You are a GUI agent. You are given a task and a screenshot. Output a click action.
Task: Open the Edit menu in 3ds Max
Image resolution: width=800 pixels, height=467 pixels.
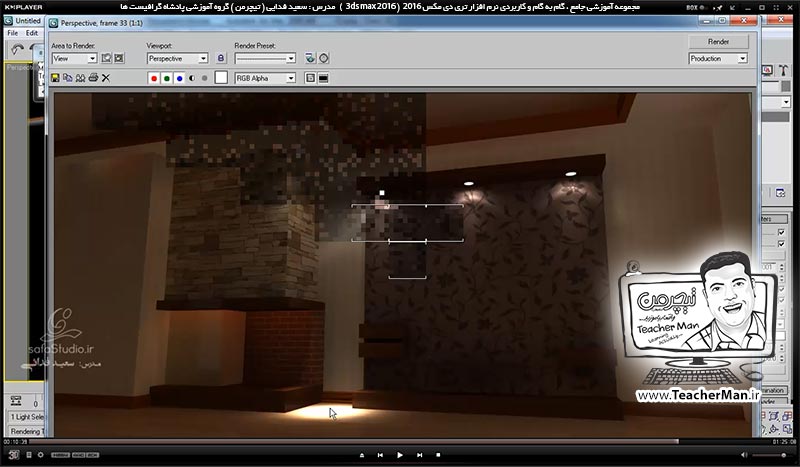click(32, 33)
